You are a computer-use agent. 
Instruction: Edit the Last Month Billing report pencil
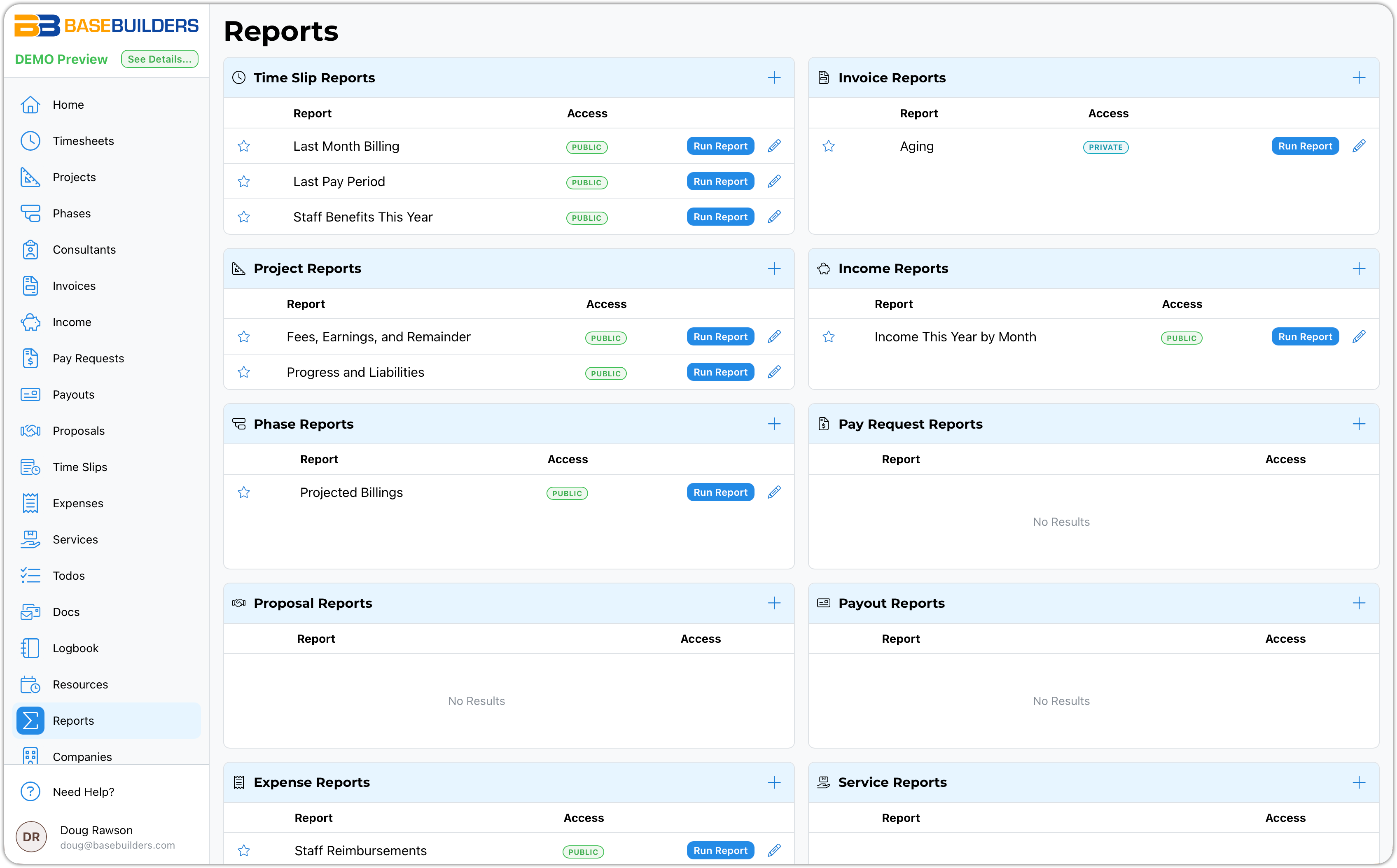click(x=774, y=146)
